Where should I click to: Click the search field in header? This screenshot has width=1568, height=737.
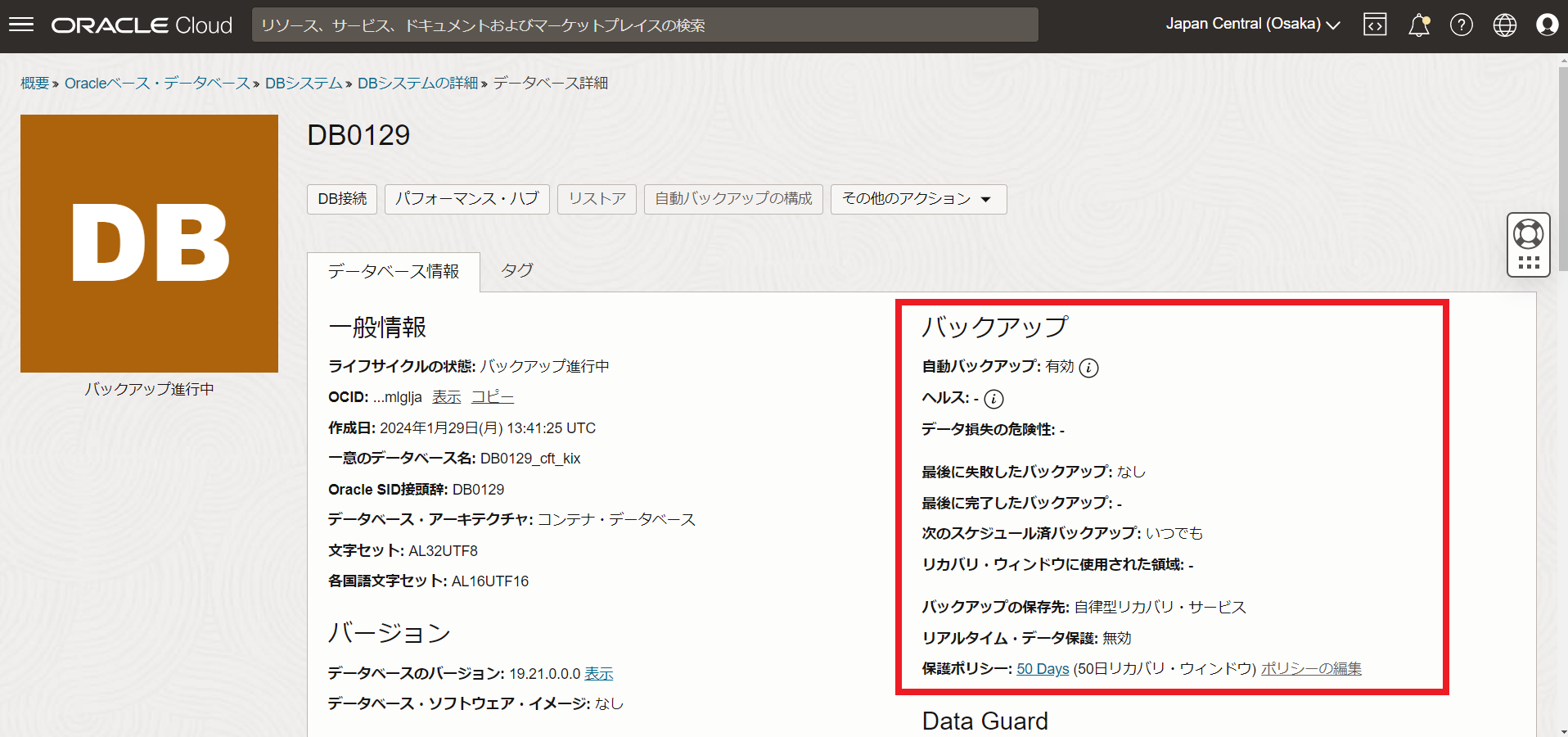[x=644, y=25]
